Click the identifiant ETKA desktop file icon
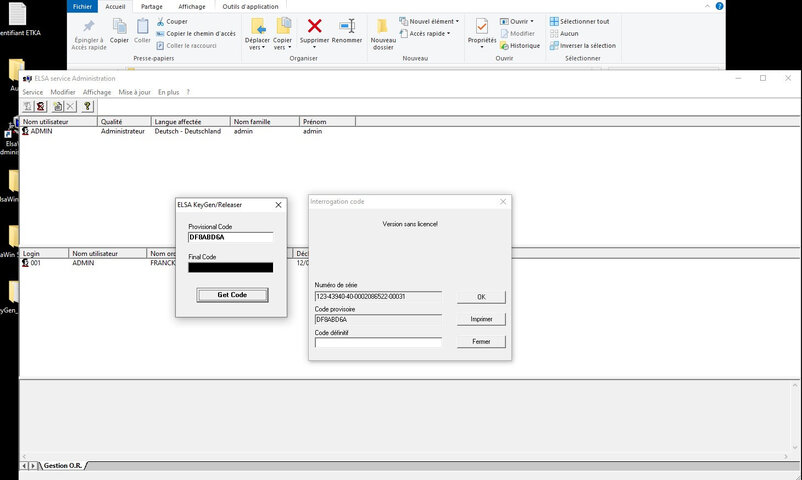The image size is (802, 480). [17, 14]
